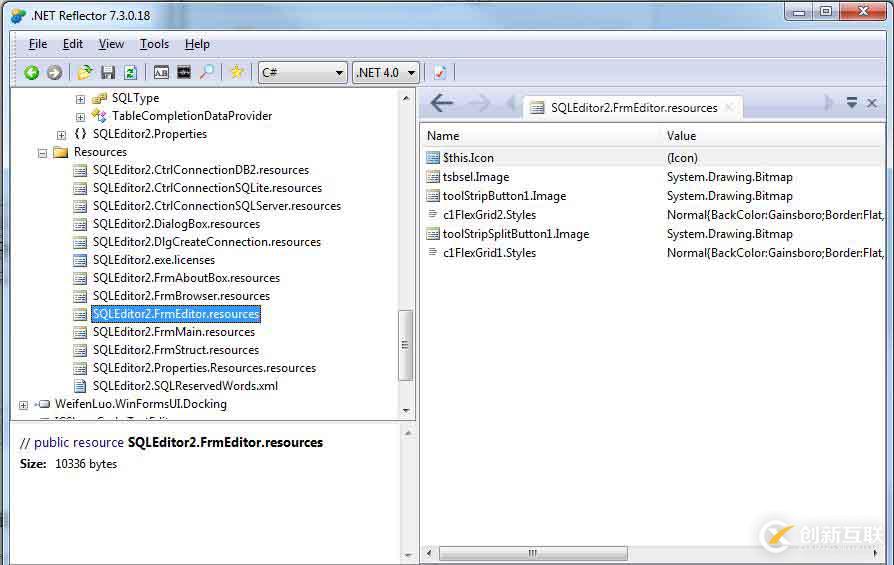
Task: Expand the TableCompletionDataProvider node
Action: (x=80, y=117)
